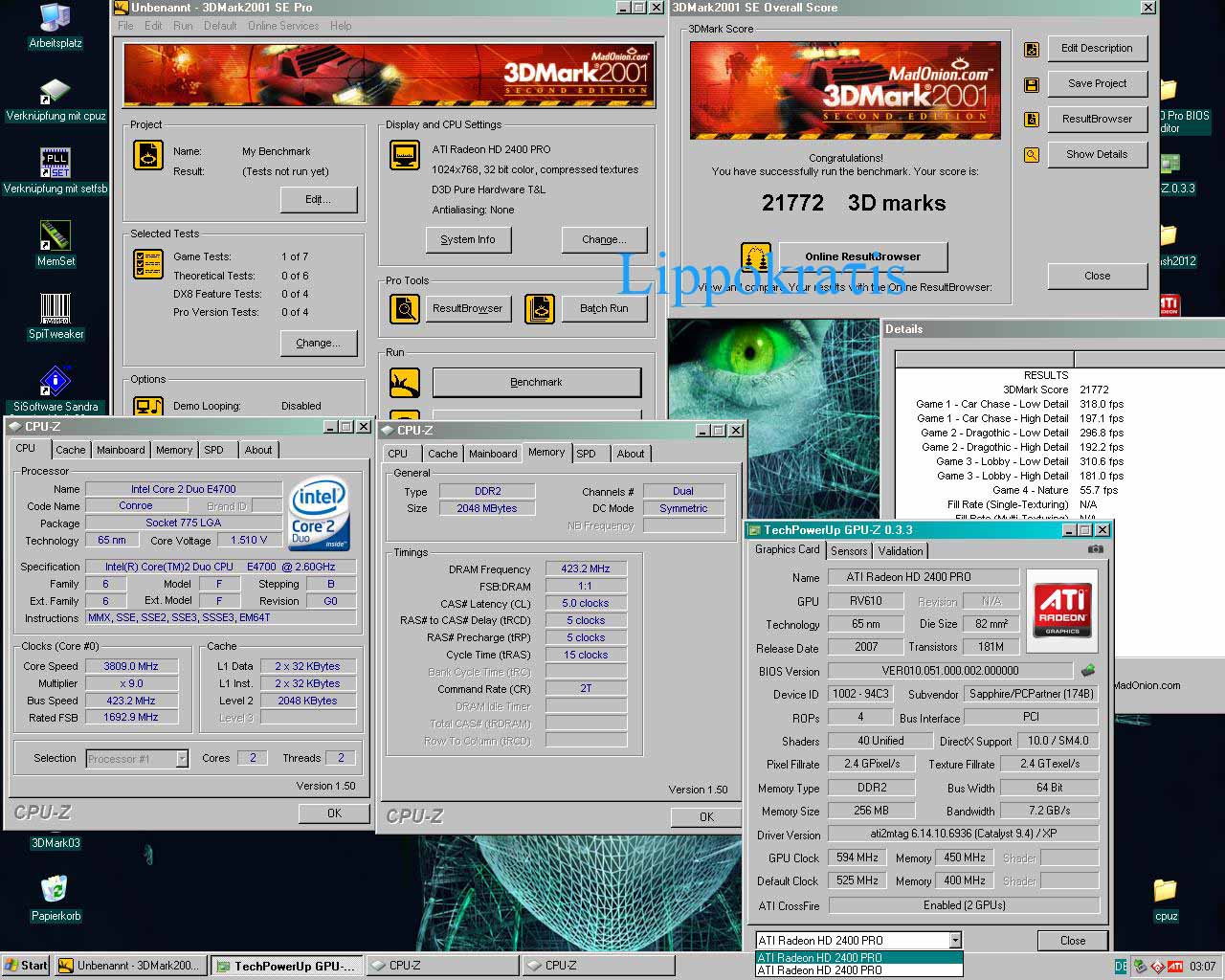Image resolution: width=1225 pixels, height=980 pixels.
Task: Click the Close button in GPU-Z
Action: [1073, 941]
